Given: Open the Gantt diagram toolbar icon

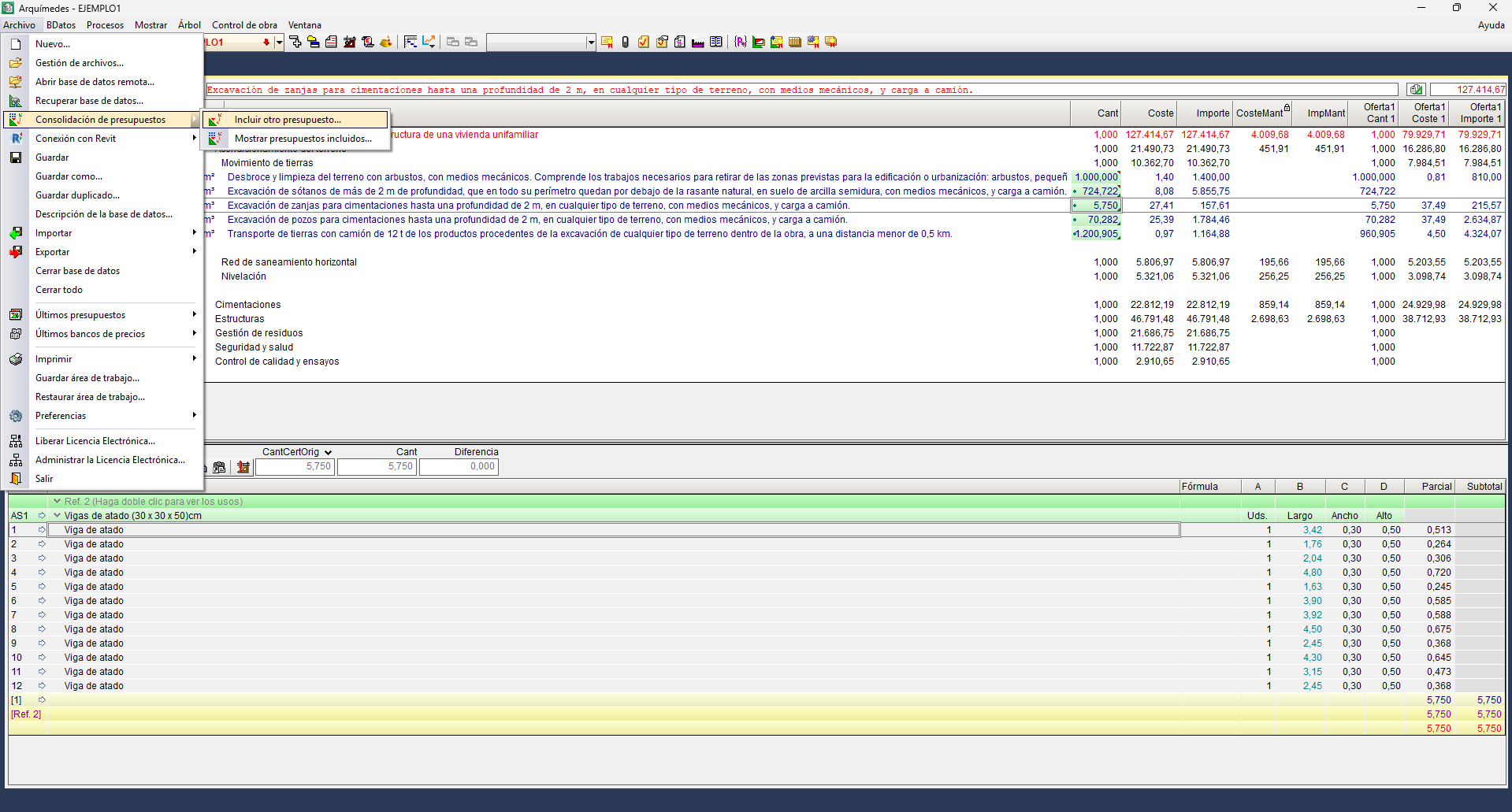Looking at the screenshot, I should (x=411, y=42).
